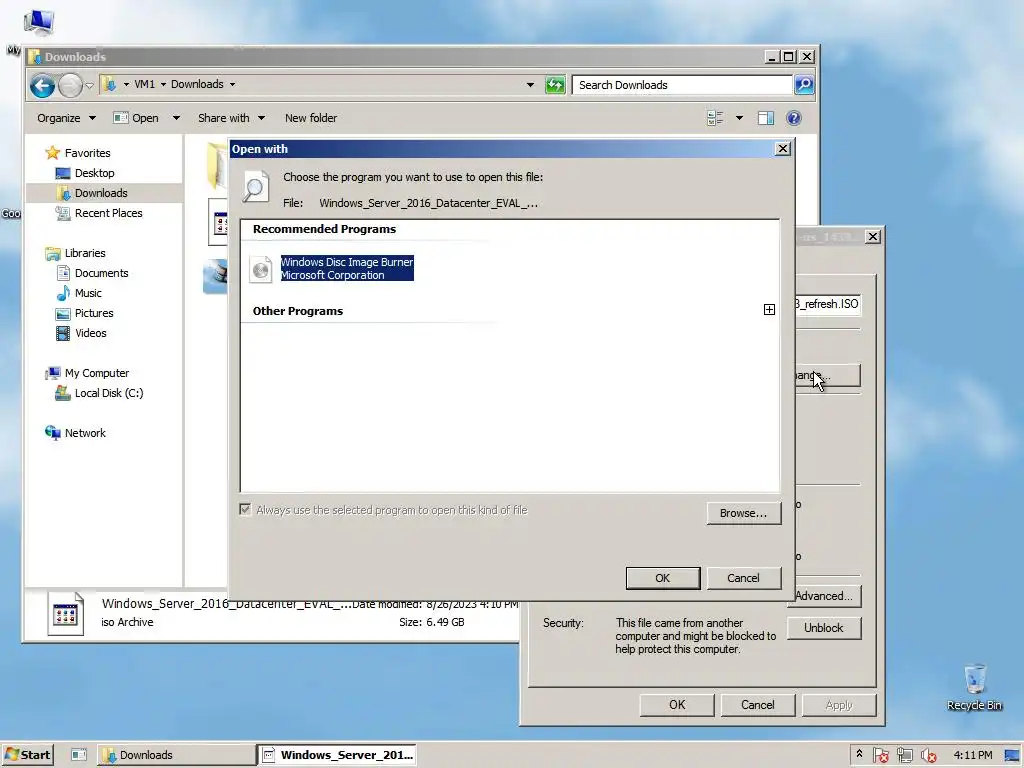Click My Computer desktop icon

pyautogui.click(x=38, y=23)
